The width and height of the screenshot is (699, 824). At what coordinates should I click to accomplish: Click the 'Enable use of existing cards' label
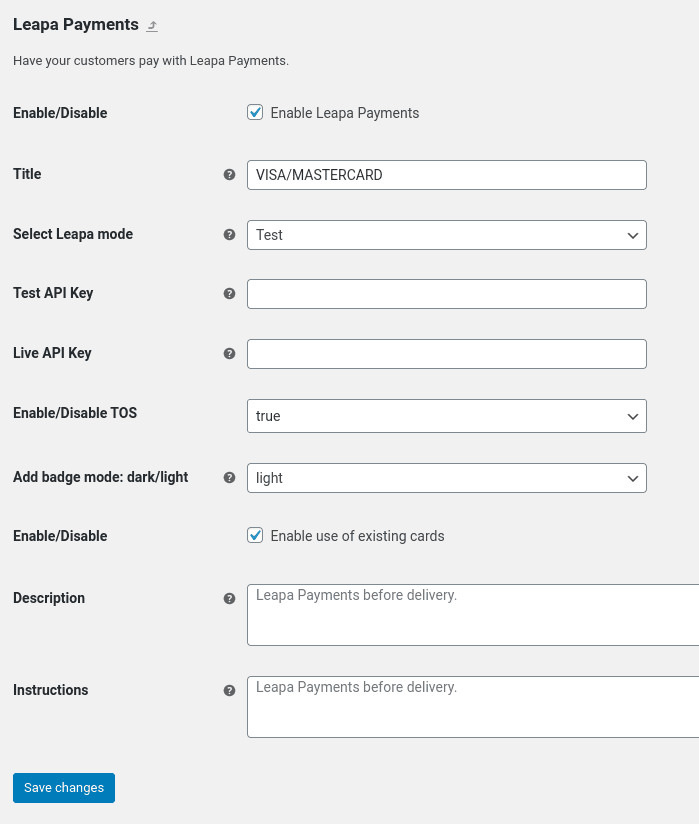(x=357, y=536)
